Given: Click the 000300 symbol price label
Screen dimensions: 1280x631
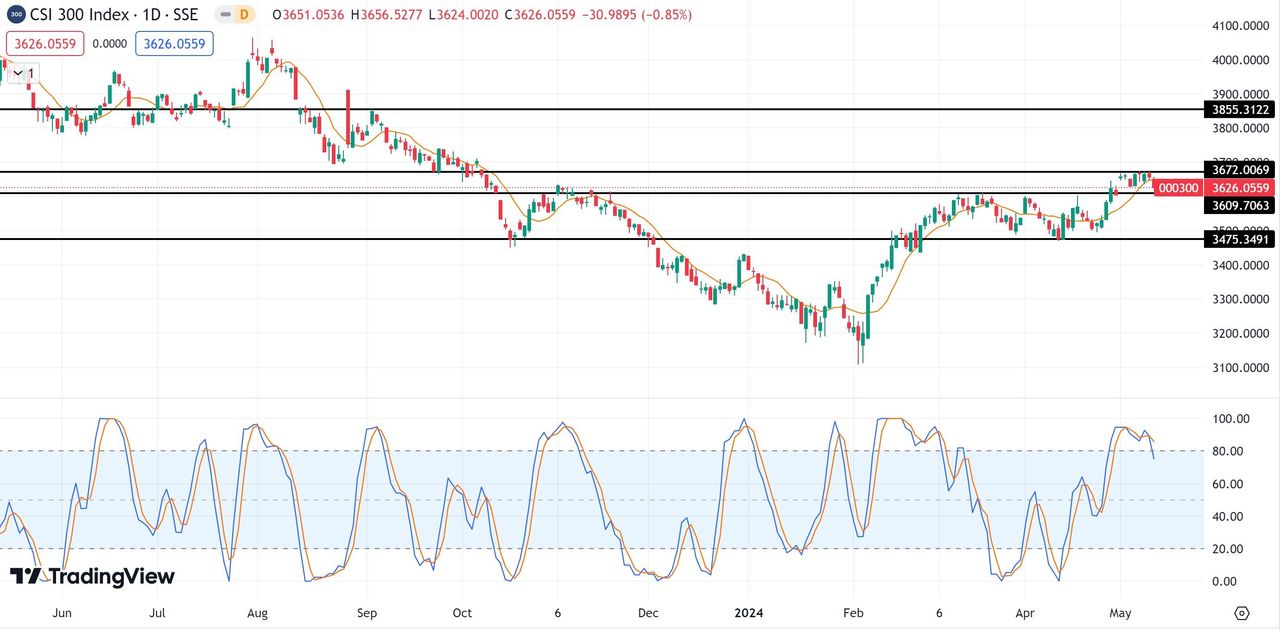Looking at the screenshot, I should [x=1178, y=188].
